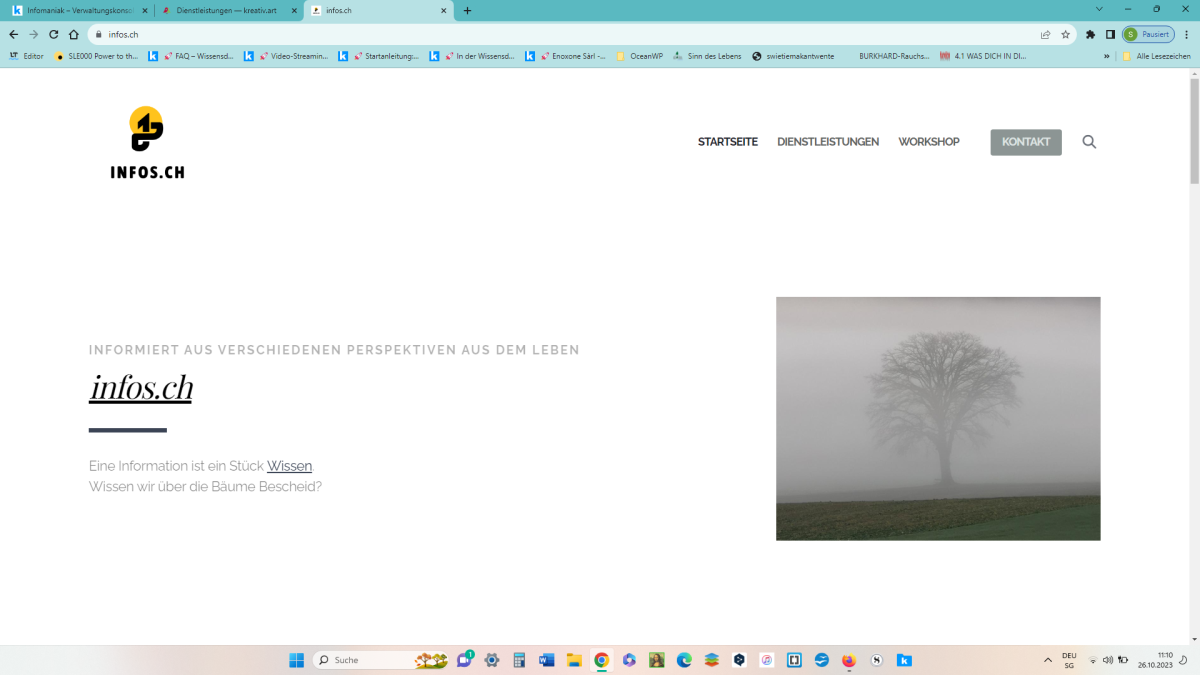1200x675 pixels.
Task: Click the share page icon in address bar
Action: coord(1046,34)
